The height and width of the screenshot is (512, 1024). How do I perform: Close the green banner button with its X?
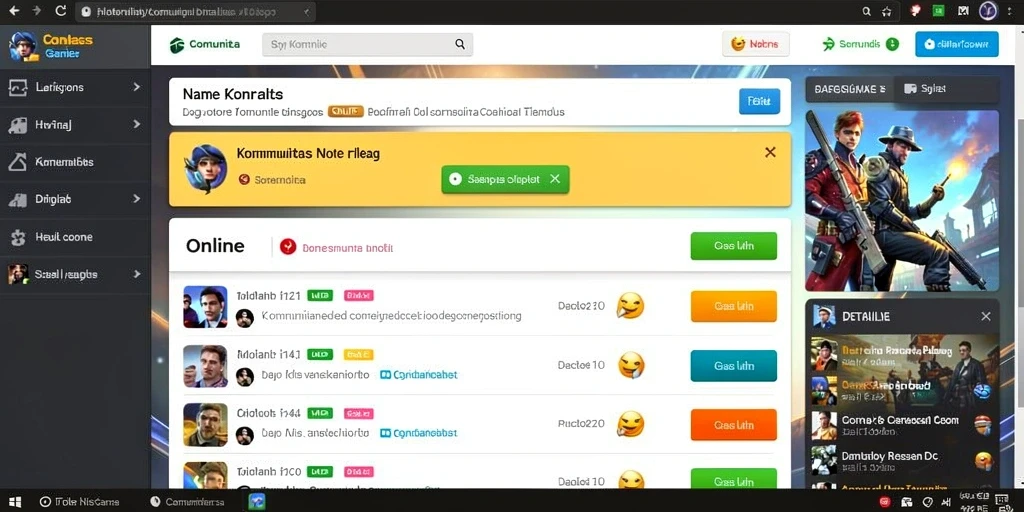pyautogui.click(x=554, y=179)
